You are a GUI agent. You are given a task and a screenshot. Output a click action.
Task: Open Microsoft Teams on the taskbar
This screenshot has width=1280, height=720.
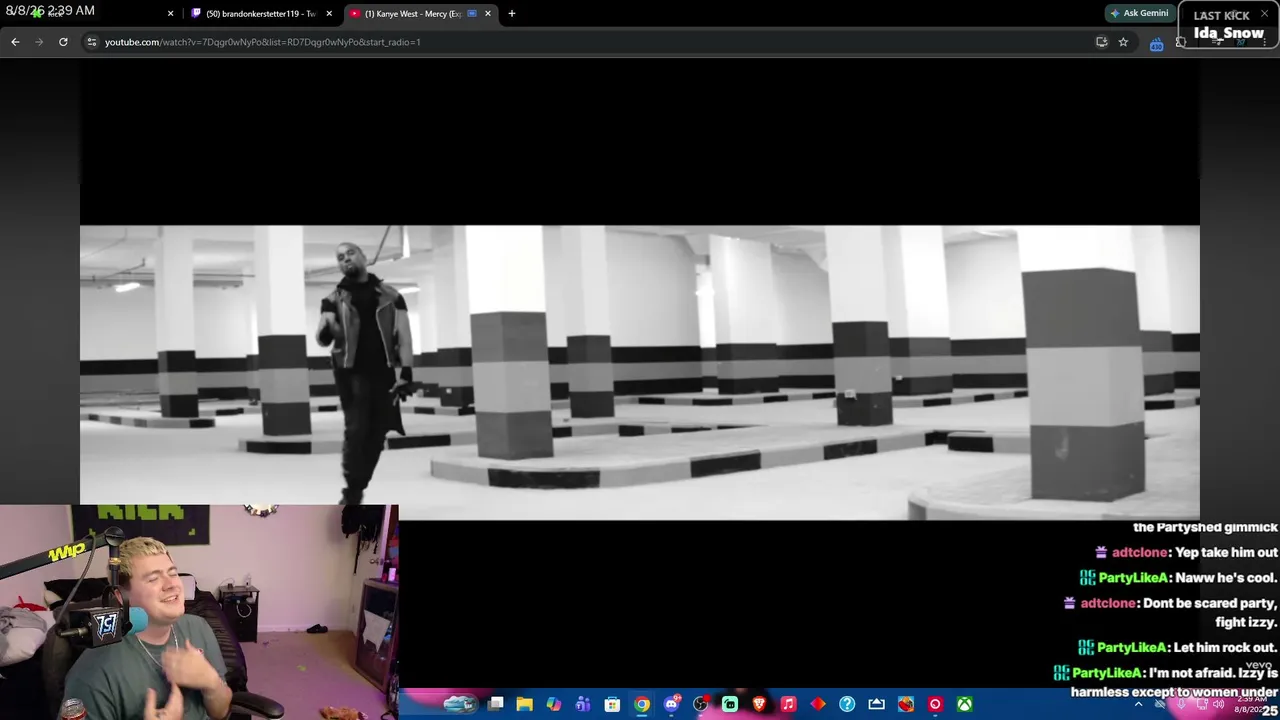pos(583,704)
